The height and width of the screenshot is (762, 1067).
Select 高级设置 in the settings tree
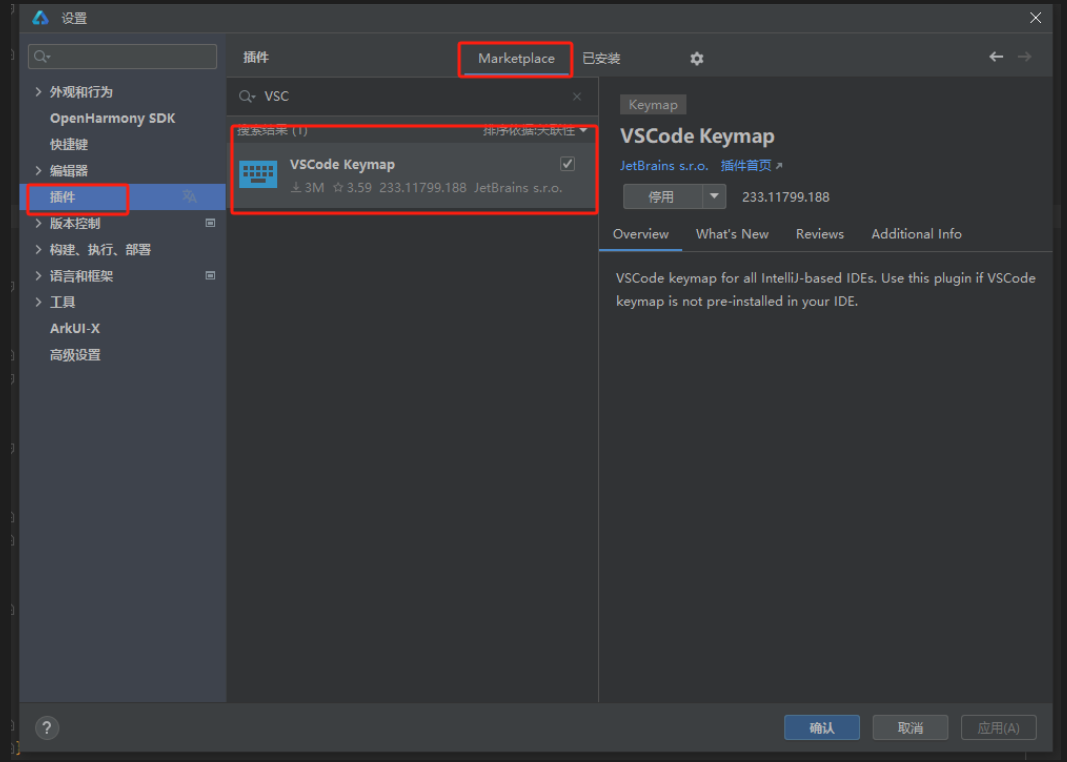coord(75,354)
